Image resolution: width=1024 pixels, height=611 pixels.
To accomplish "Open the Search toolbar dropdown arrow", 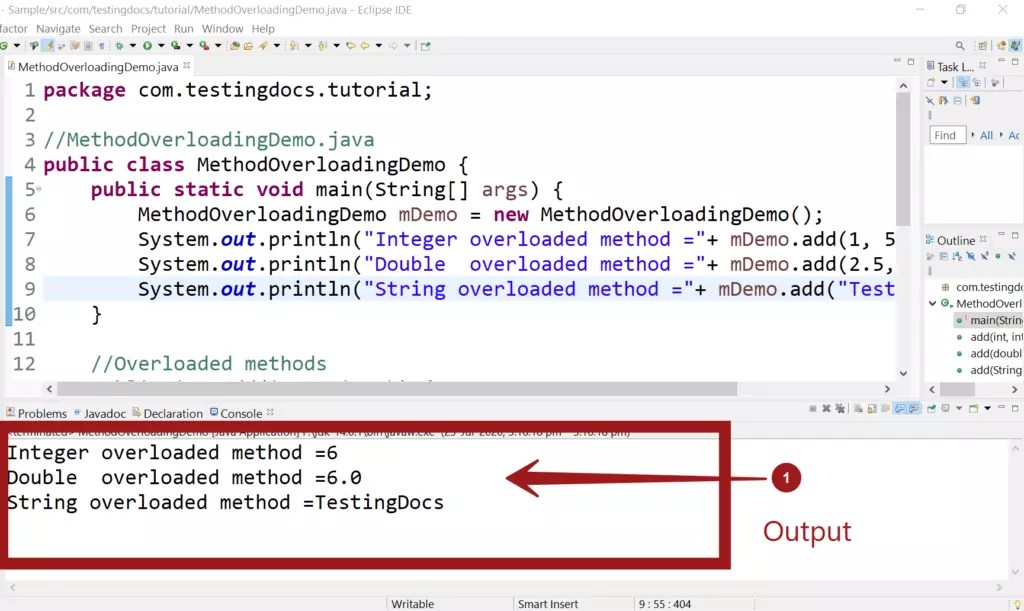I will click(276, 46).
